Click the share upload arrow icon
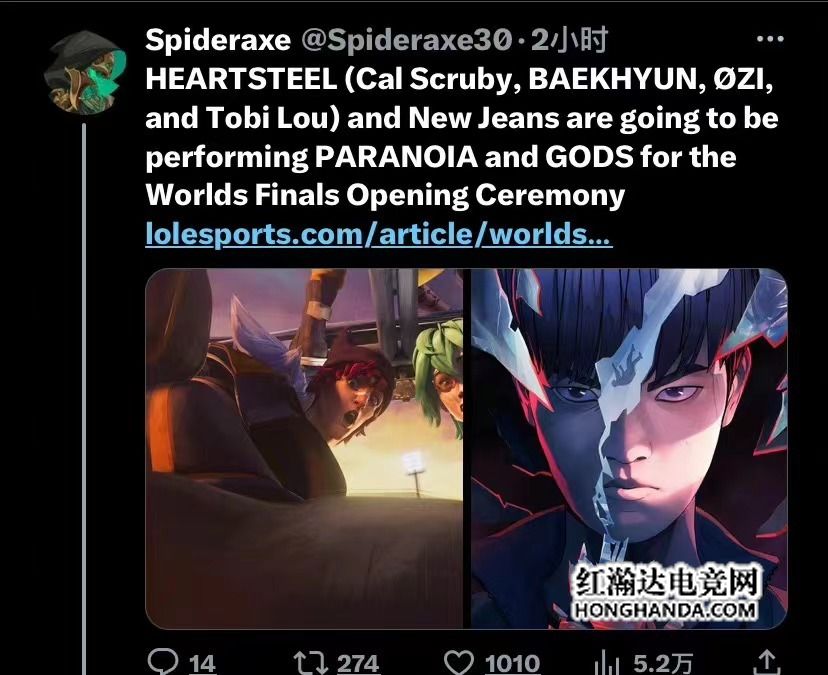The width and height of the screenshot is (828, 675). click(766, 663)
